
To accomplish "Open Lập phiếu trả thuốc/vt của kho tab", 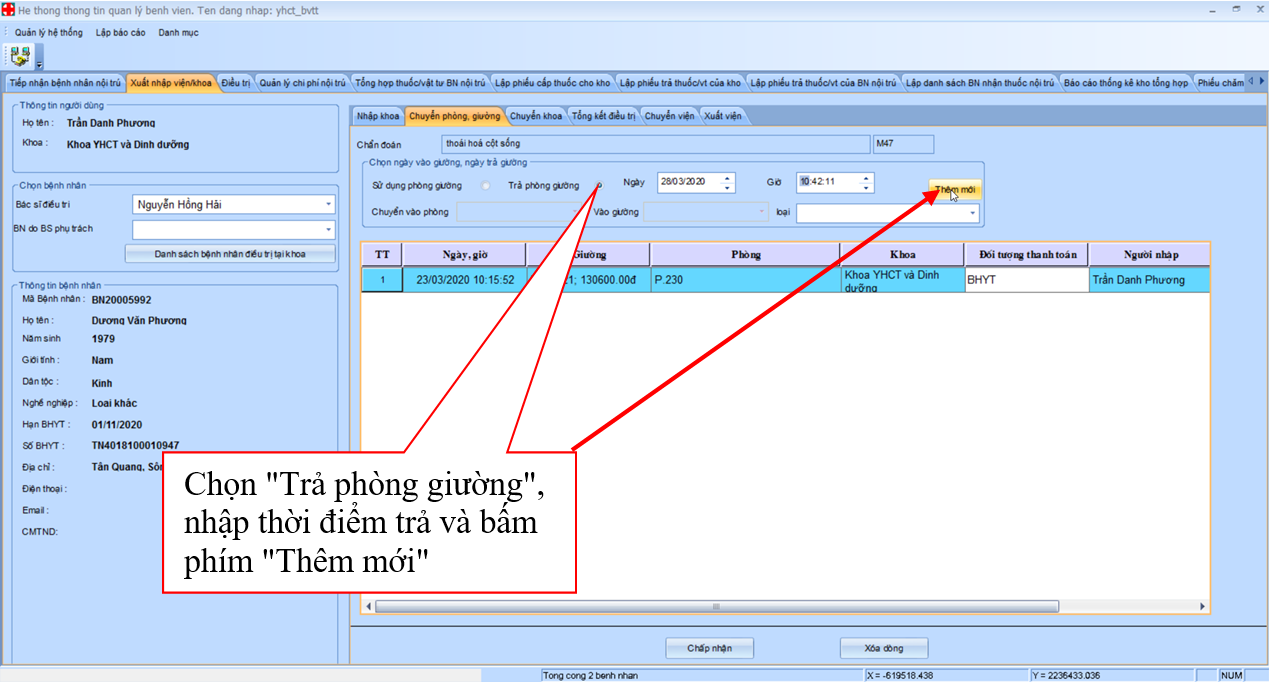I will (x=680, y=82).
